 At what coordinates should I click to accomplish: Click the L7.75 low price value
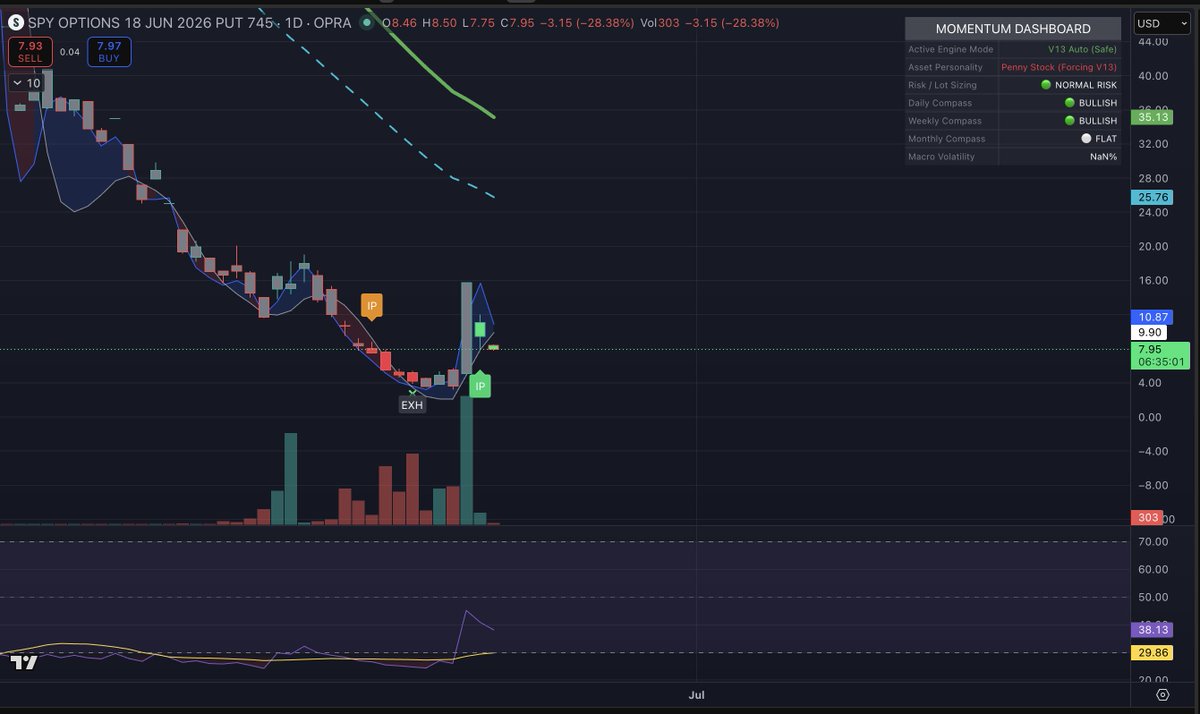pyautogui.click(x=477, y=22)
